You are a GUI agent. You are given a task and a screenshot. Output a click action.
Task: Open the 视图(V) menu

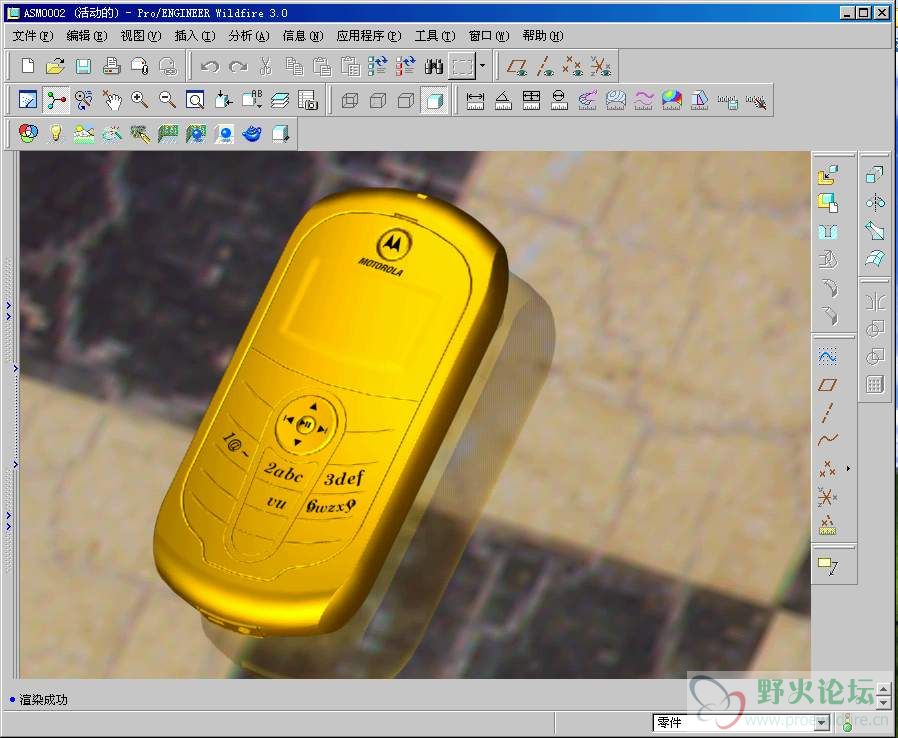[x=141, y=36]
